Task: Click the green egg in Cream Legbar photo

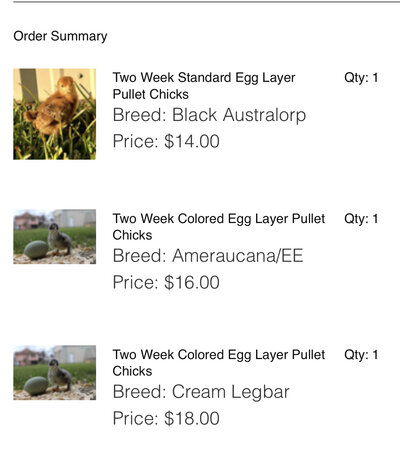Action: pos(36,386)
